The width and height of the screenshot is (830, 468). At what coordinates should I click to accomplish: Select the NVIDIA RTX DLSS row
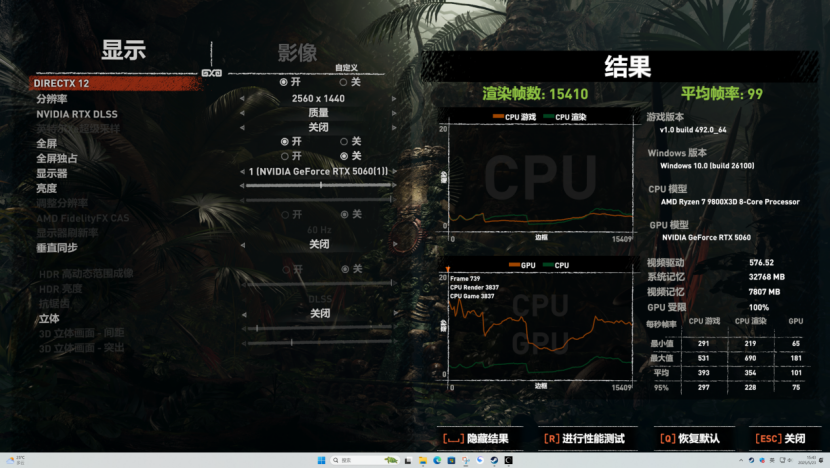pyautogui.click(x=77, y=114)
